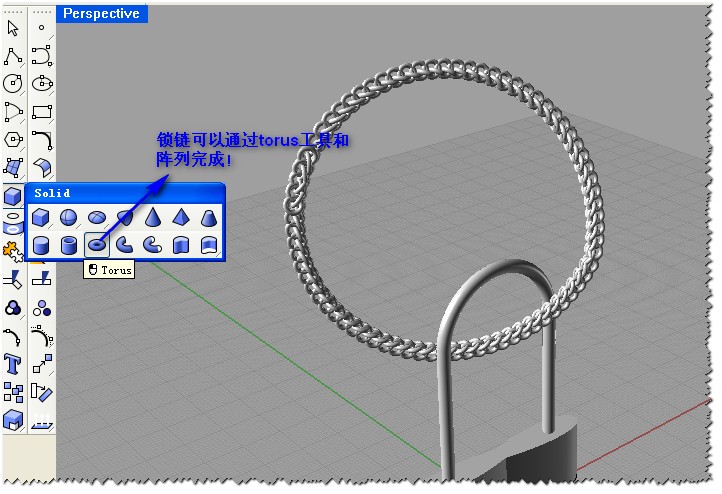Choose Sphere in the Solid flyout
This screenshot has height=494, width=722.
69,217
